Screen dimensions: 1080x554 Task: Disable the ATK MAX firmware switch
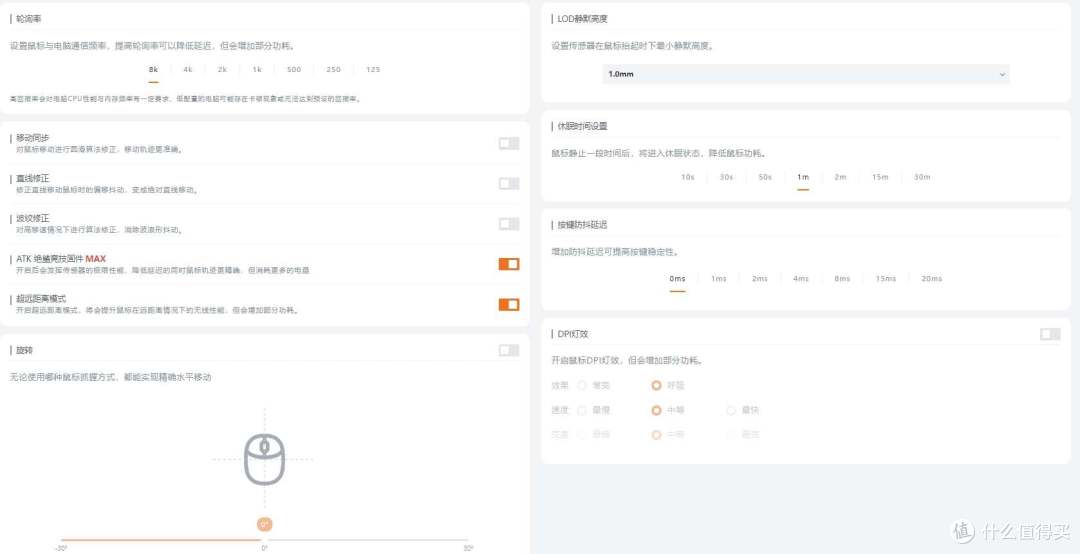509,264
